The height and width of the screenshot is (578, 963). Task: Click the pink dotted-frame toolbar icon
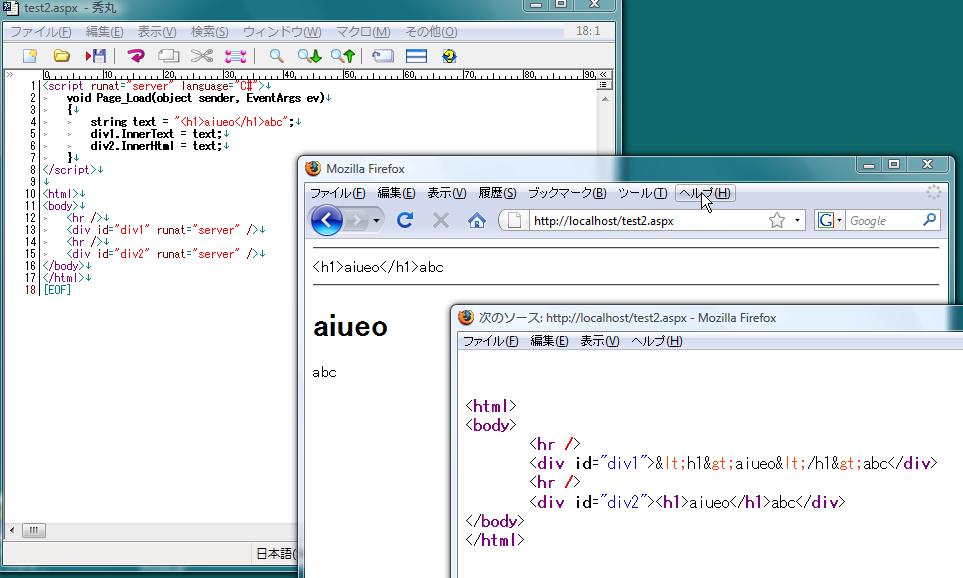coord(235,57)
